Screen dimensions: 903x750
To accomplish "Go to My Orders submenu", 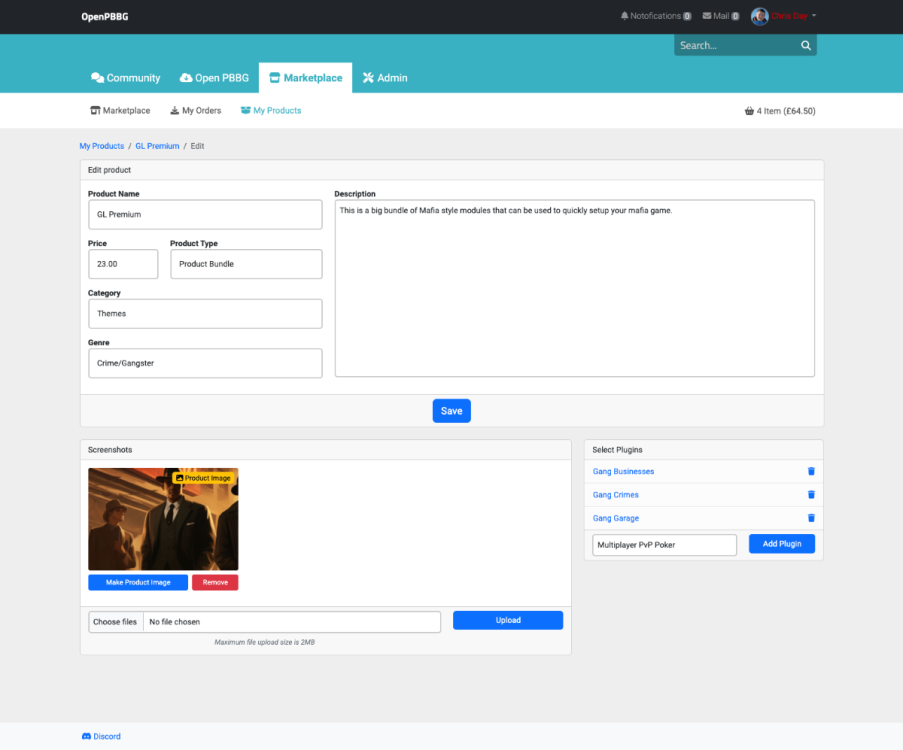I will 195,111.
